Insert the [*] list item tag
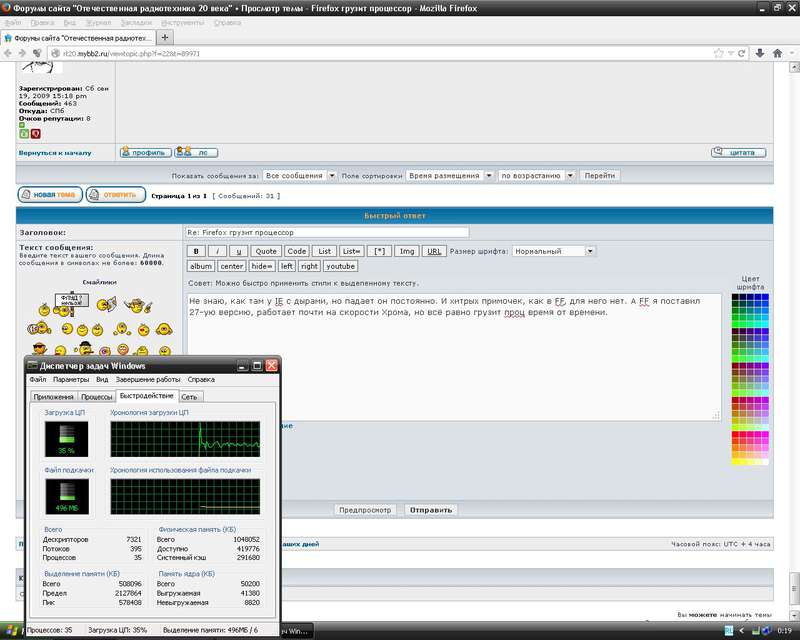The height and width of the screenshot is (640, 800). pyautogui.click(x=380, y=251)
